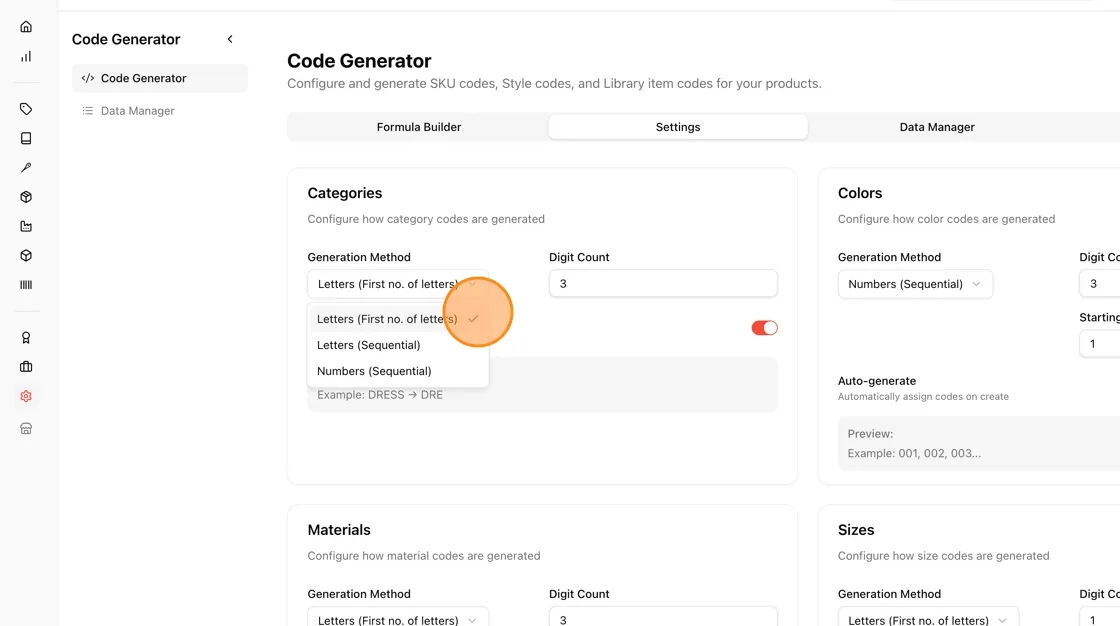
Task: Open the tag icon in sidebar
Action: pos(26,109)
